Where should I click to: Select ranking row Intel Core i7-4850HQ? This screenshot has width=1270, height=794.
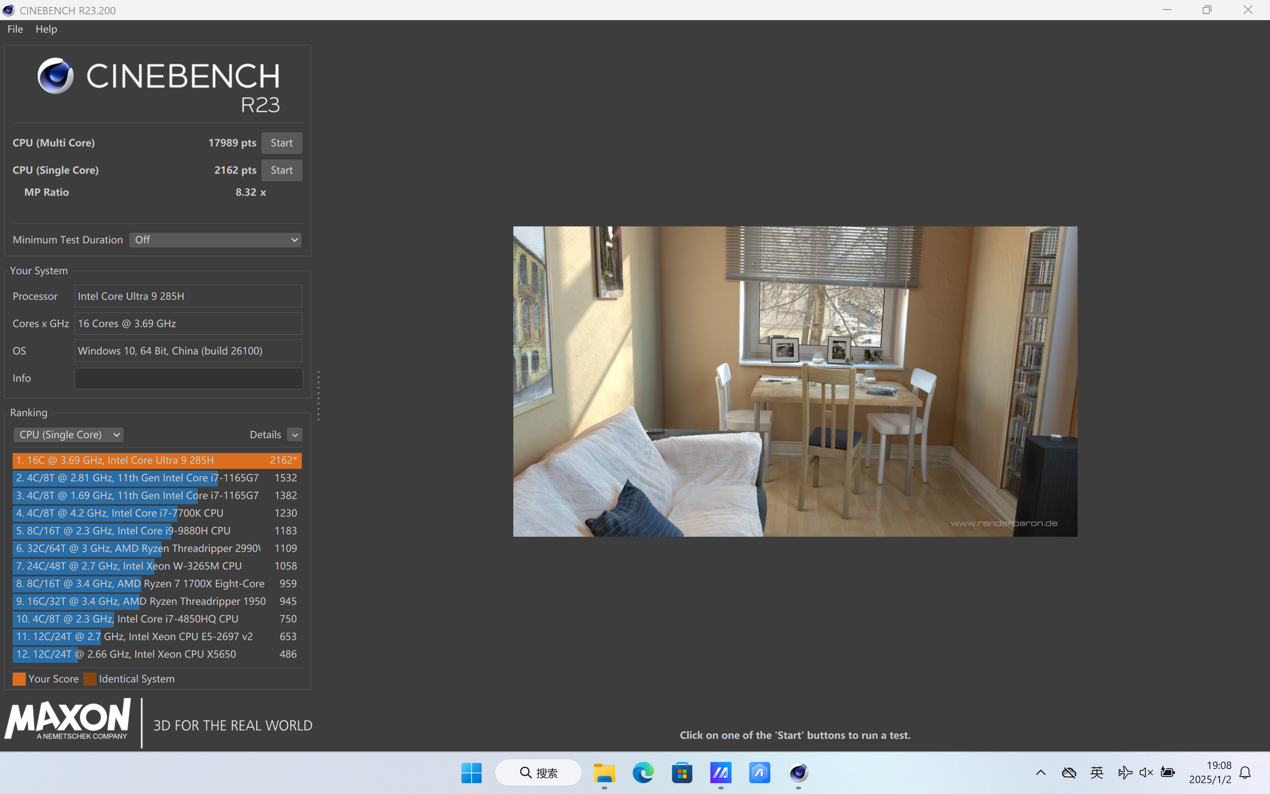click(157, 619)
